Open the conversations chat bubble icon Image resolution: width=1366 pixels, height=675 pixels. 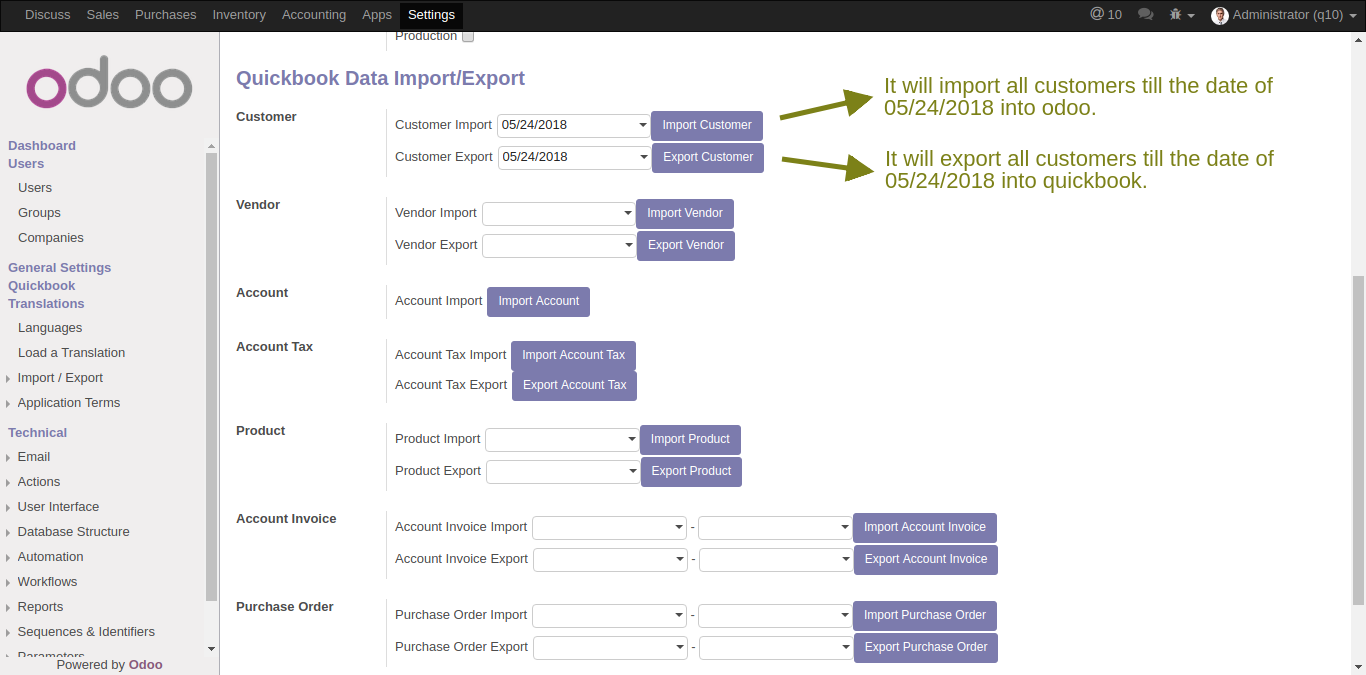pyautogui.click(x=1146, y=15)
